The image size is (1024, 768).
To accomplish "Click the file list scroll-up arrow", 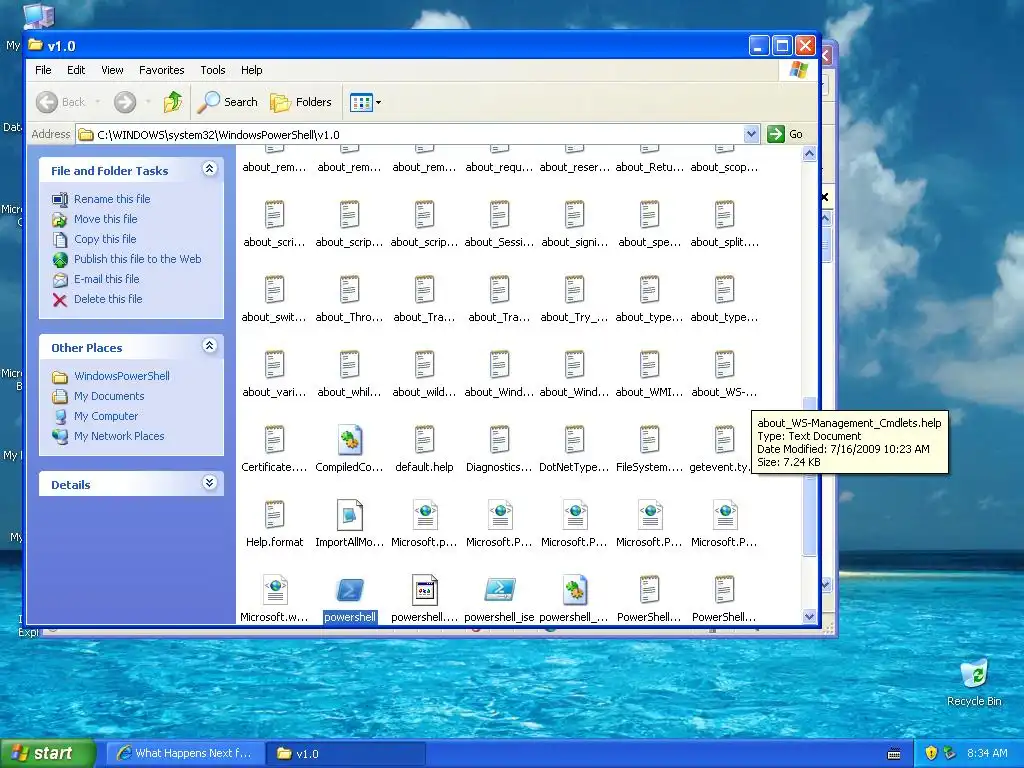I will 809,154.
